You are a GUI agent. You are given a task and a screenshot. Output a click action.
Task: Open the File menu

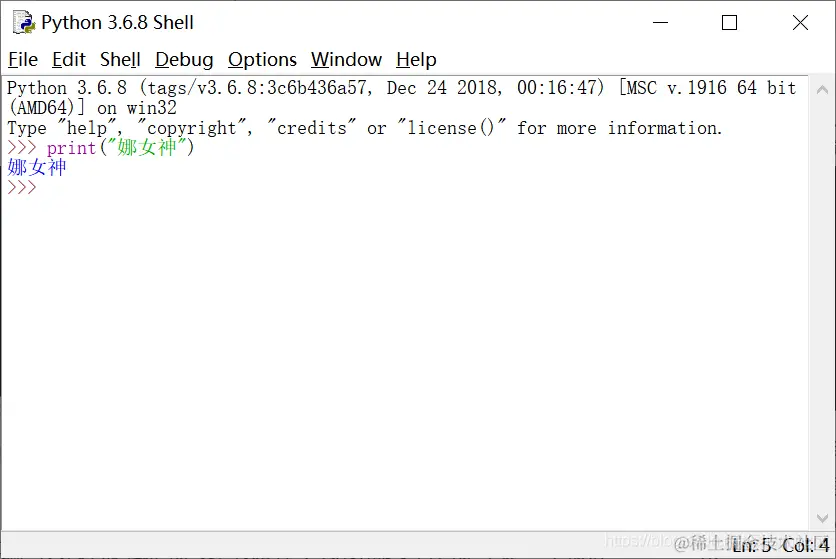[23, 59]
